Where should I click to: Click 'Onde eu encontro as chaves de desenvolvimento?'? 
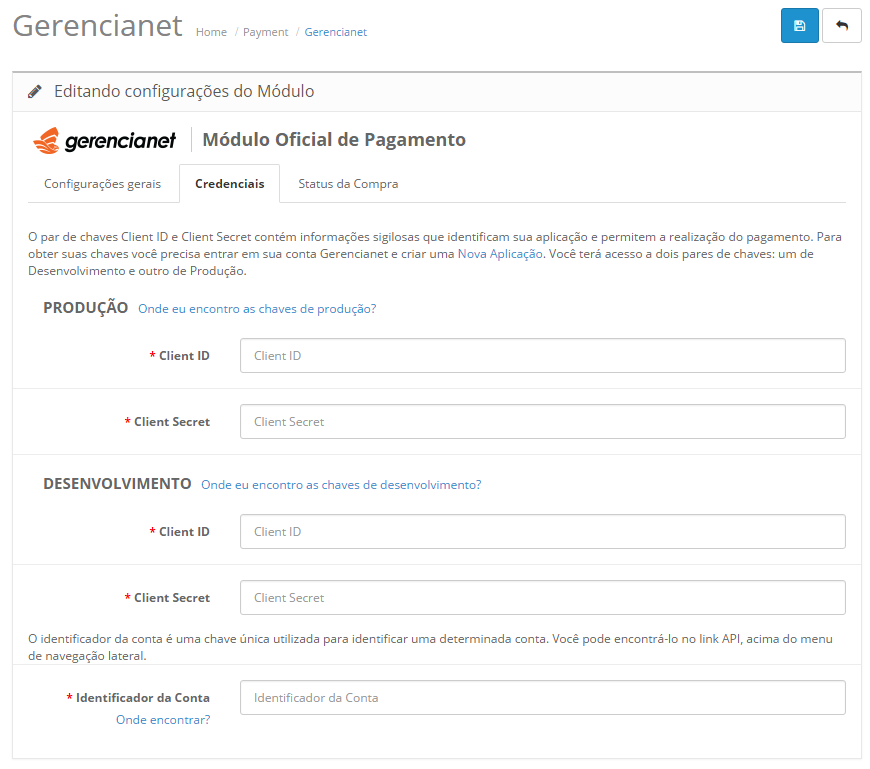(x=341, y=485)
